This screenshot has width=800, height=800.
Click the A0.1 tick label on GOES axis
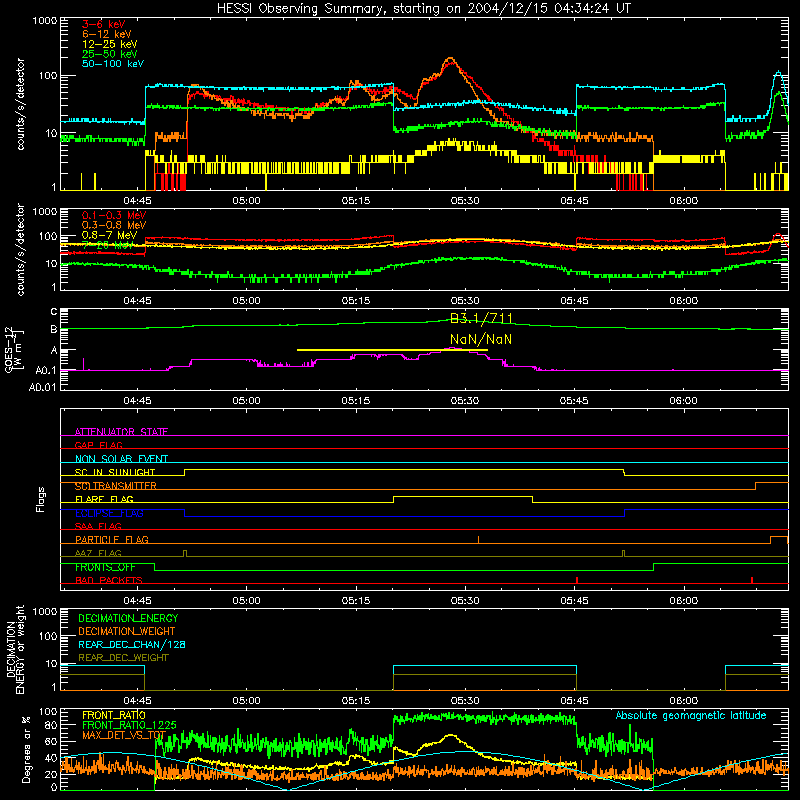click(x=46, y=370)
